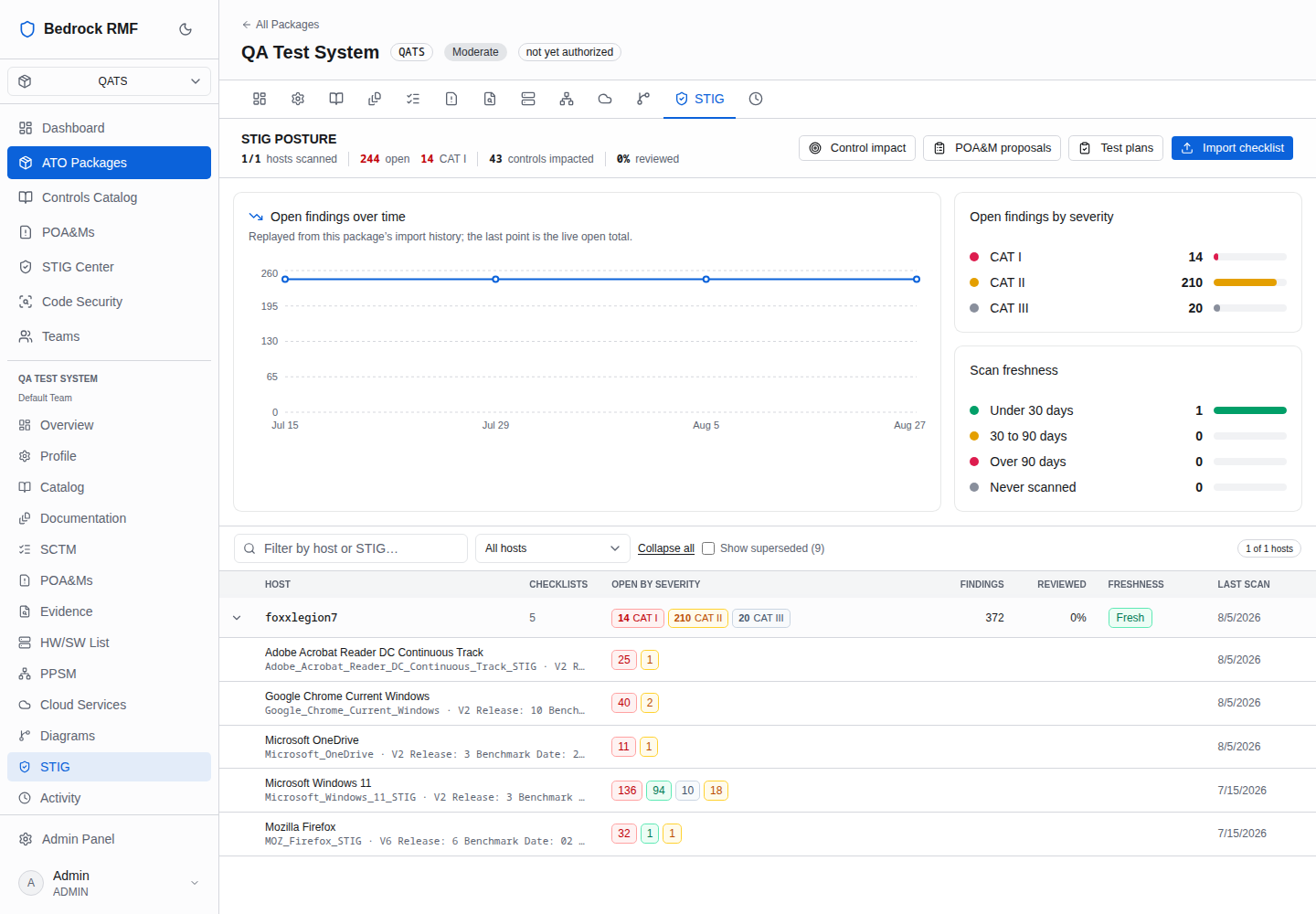Viewport: 1316px width, 914px height.
Task: Click the Under 30 days freshness bar
Action: [1250, 410]
